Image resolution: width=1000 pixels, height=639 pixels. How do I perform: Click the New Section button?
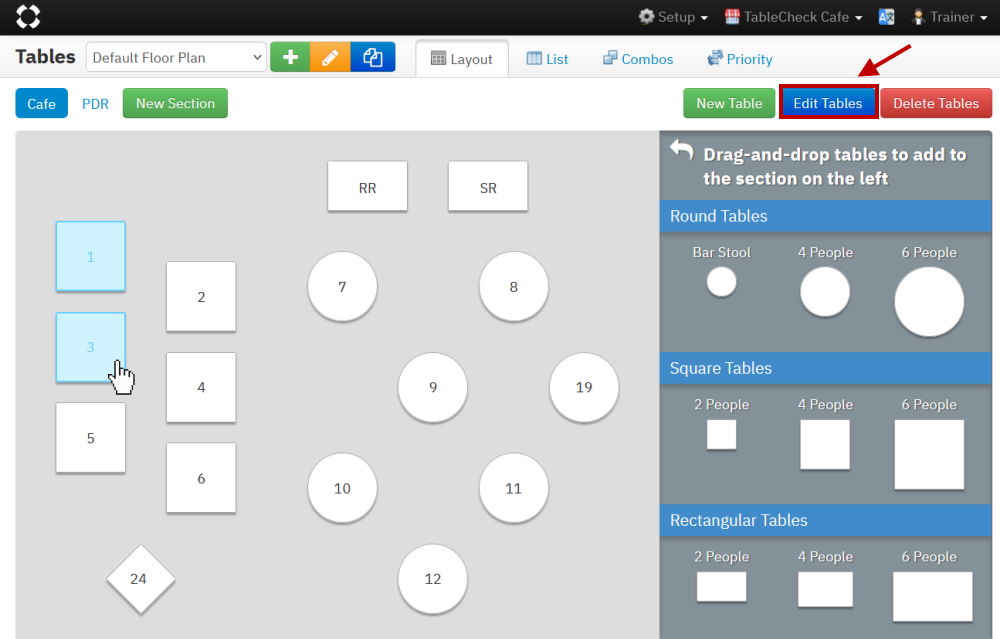[175, 103]
